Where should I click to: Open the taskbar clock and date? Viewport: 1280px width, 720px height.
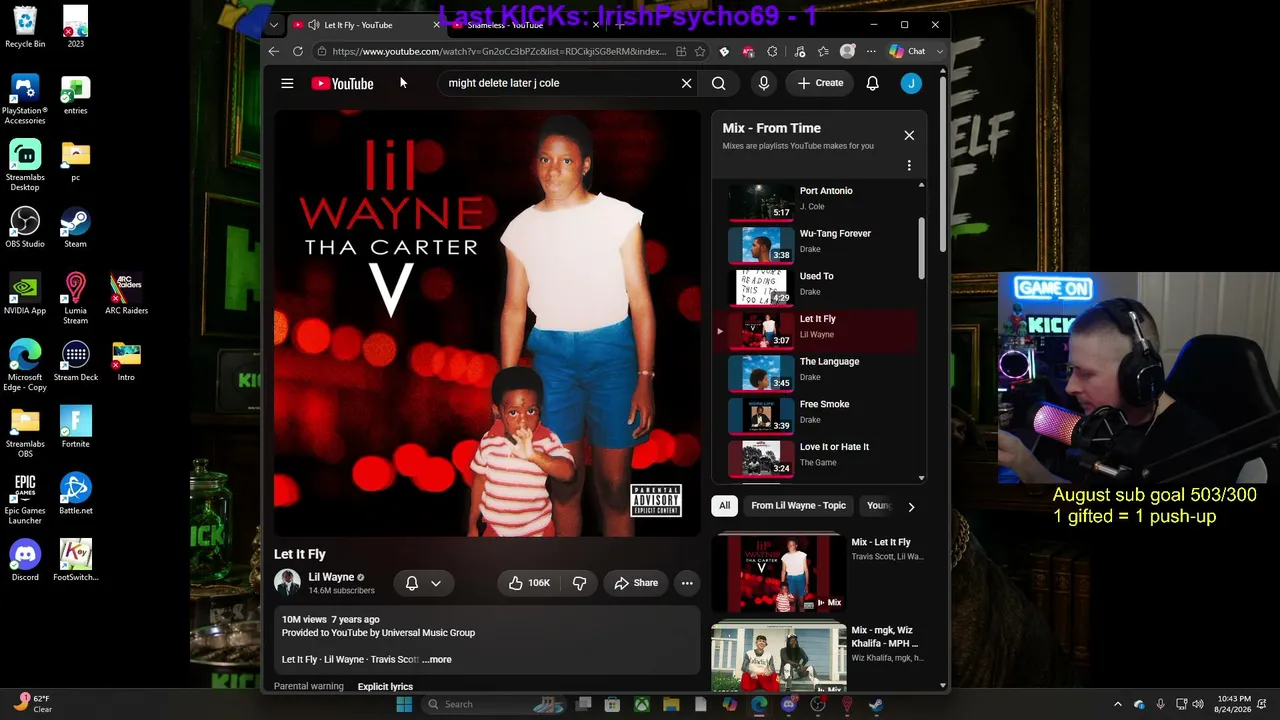1234,704
